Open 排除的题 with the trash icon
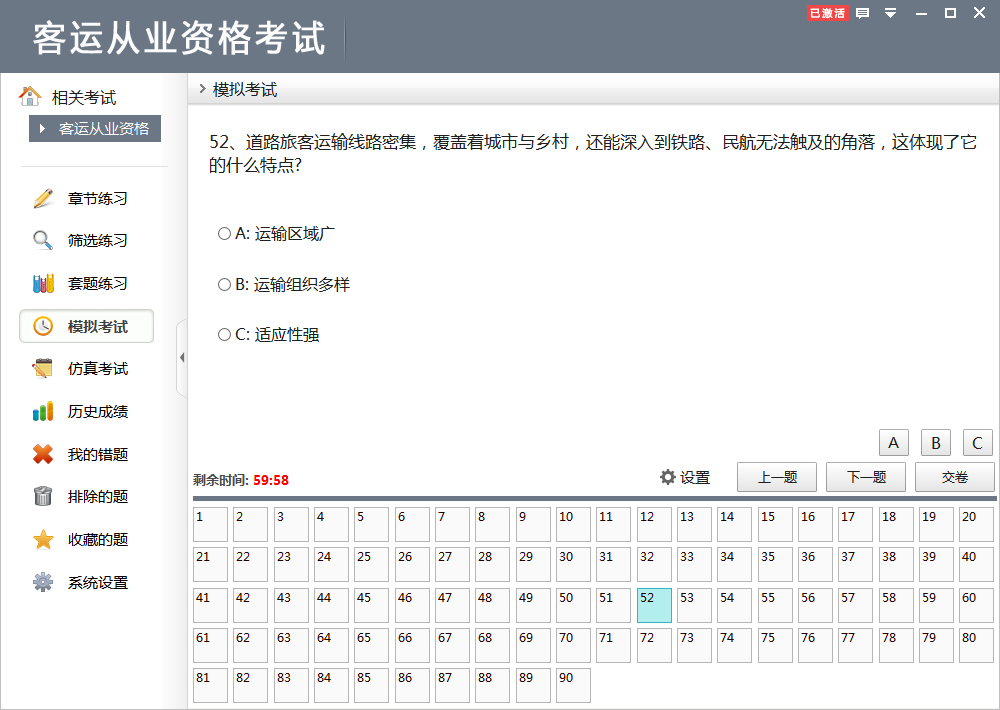The width and height of the screenshot is (1000, 710). coord(42,497)
